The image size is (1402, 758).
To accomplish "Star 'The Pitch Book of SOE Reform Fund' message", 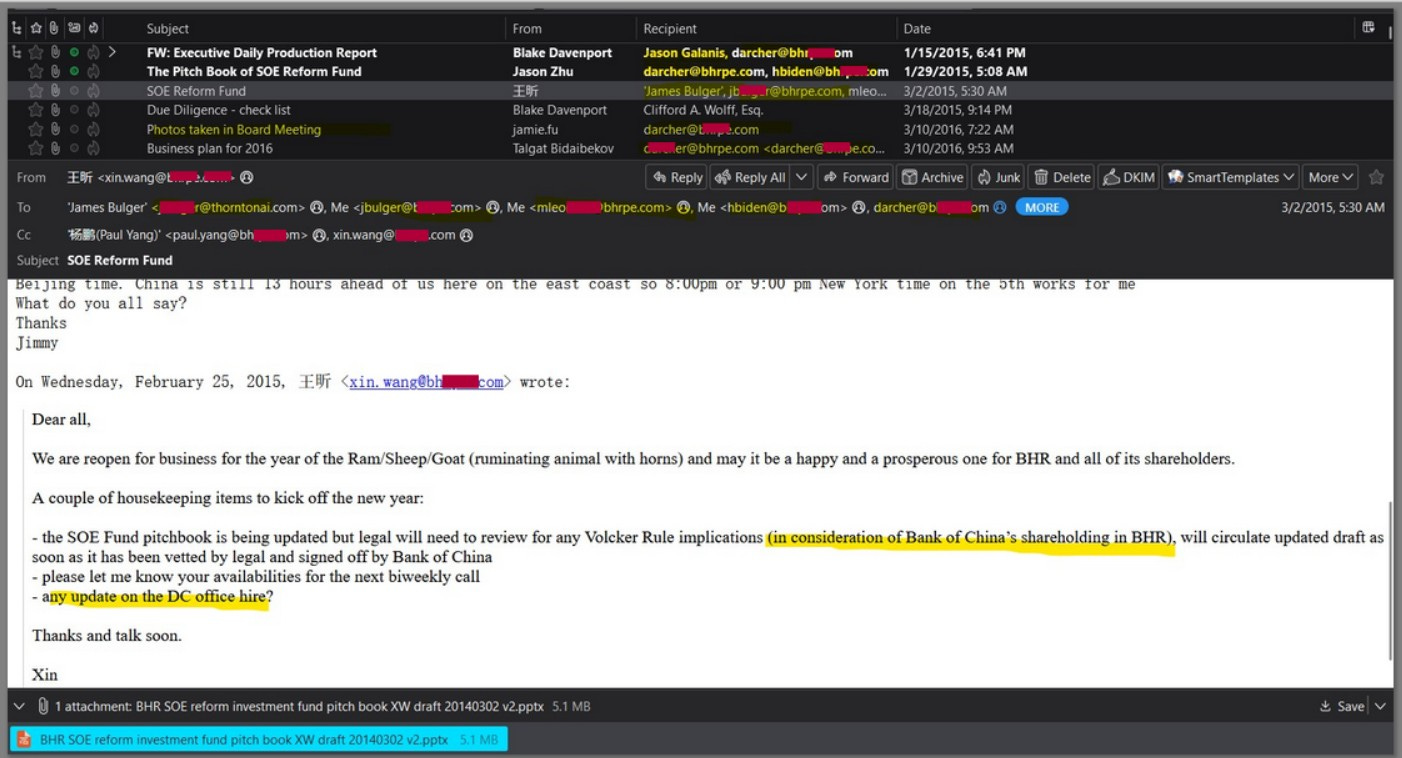I will [x=35, y=71].
